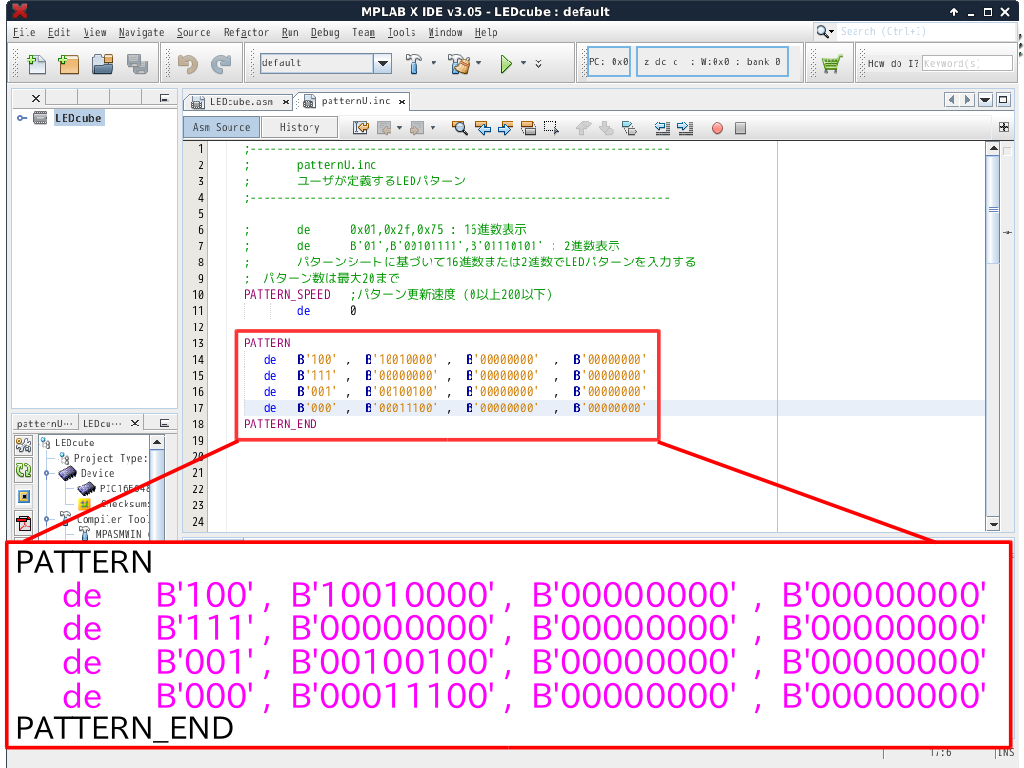Build the project with the hammer icon
Image resolution: width=1024 pixels, height=768 pixels.
[413, 63]
